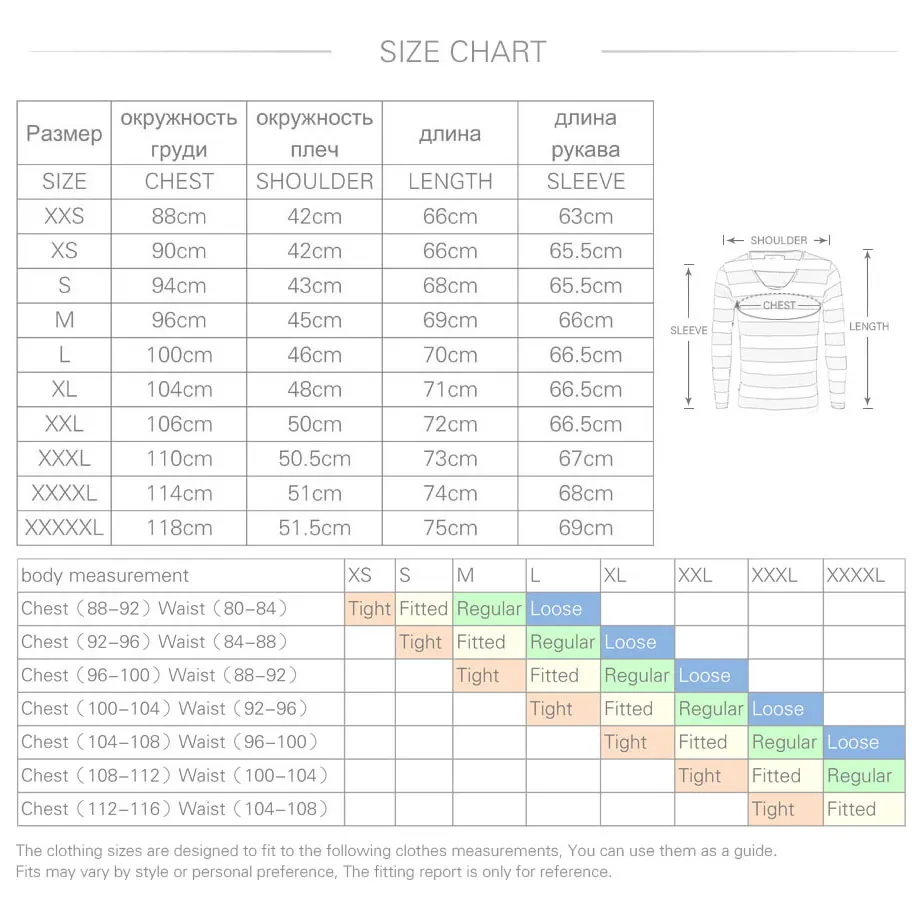Click the 65.5cm sleeve value for XS
This screenshot has height=923, width=923.
coord(586,251)
